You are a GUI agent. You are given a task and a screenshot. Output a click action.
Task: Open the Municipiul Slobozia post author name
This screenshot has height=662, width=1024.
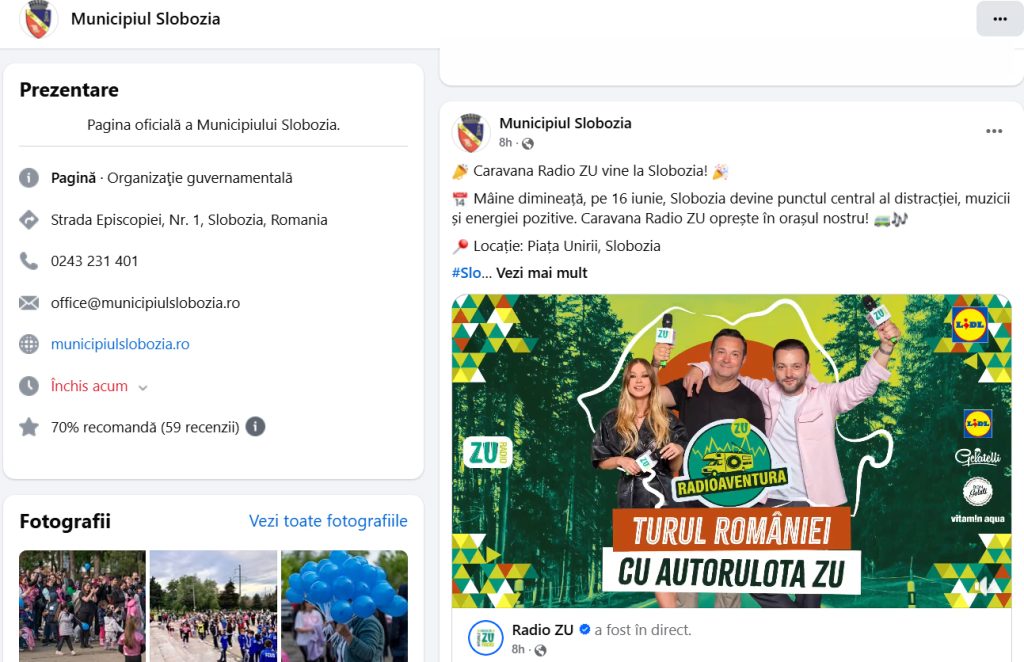click(565, 123)
